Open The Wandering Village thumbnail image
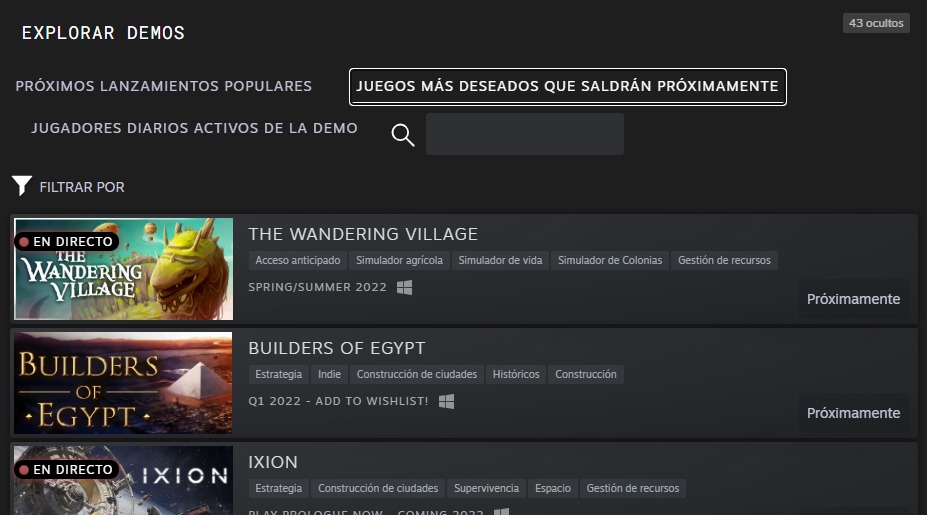 (123, 269)
